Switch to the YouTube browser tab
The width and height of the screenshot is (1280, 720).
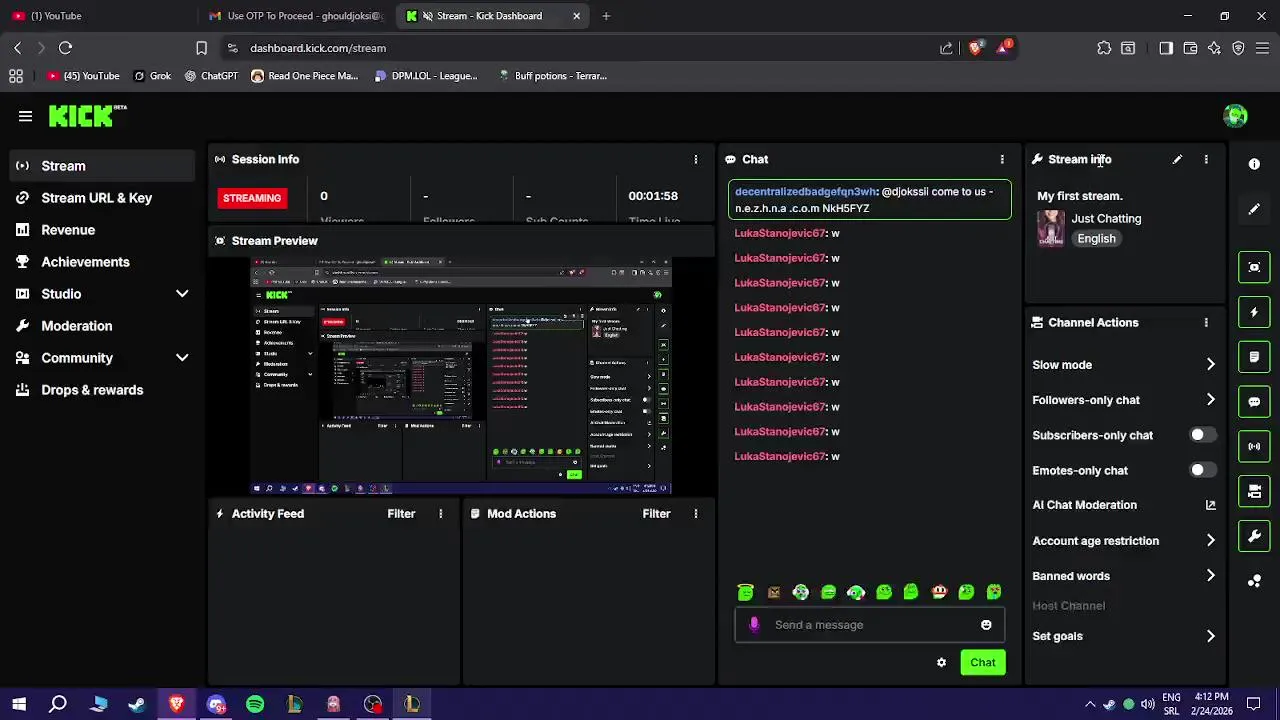(98, 16)
